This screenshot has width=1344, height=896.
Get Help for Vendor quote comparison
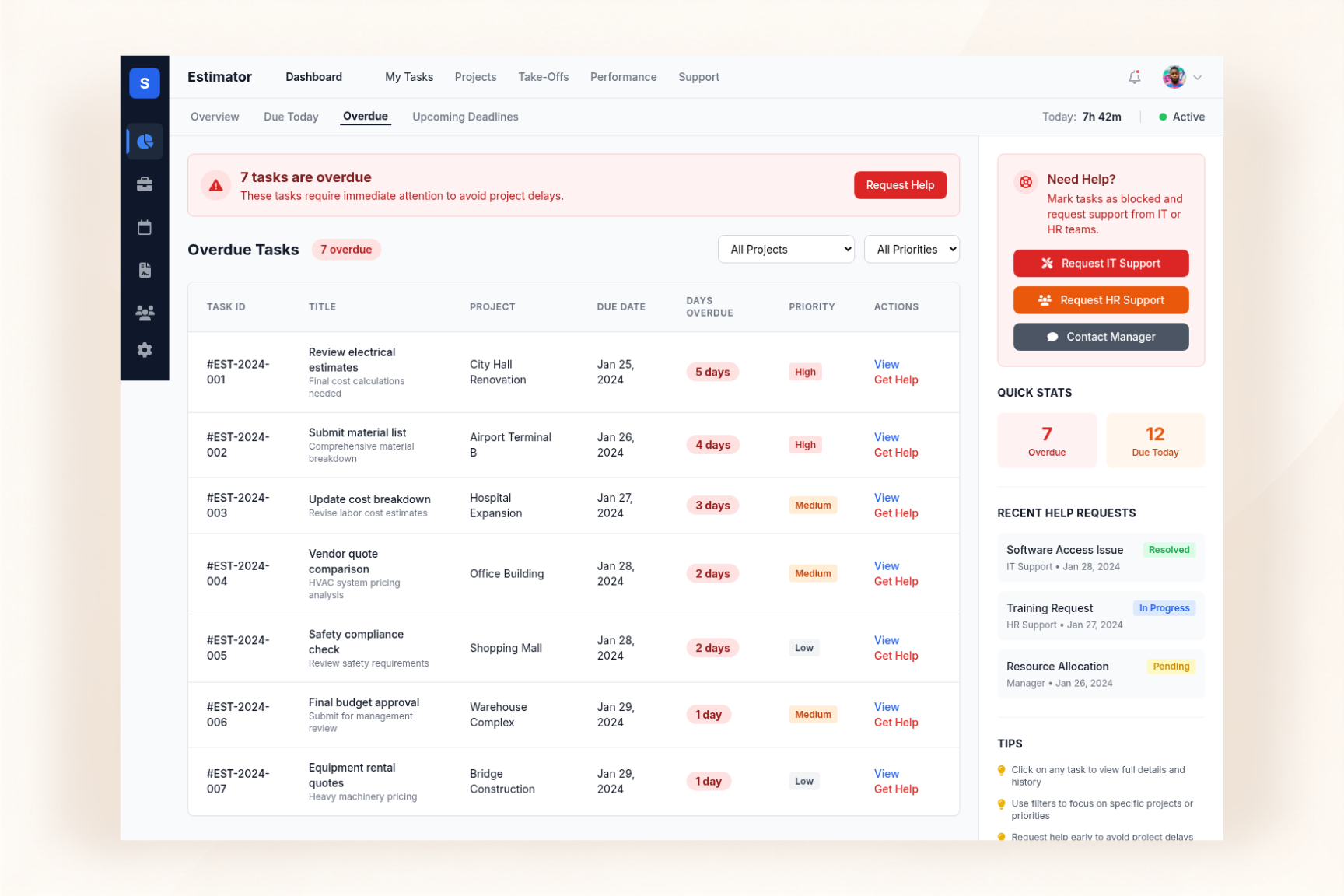(x=895, y=582)
